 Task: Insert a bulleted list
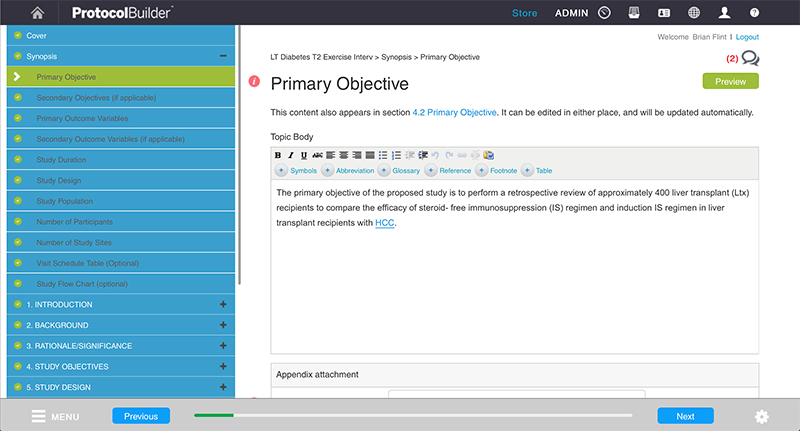(x=383, y=155)
